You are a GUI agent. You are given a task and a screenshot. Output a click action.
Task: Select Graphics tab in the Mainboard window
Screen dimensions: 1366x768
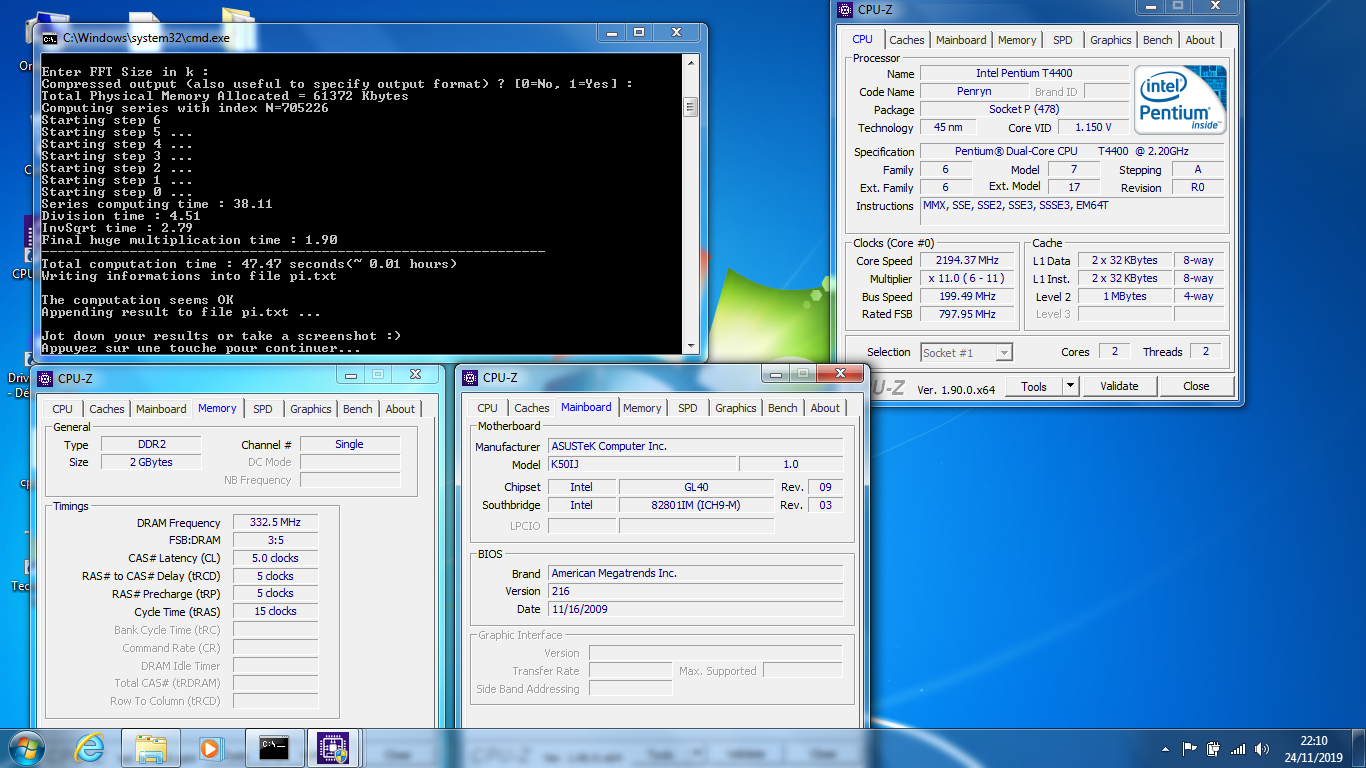(736, 408)
